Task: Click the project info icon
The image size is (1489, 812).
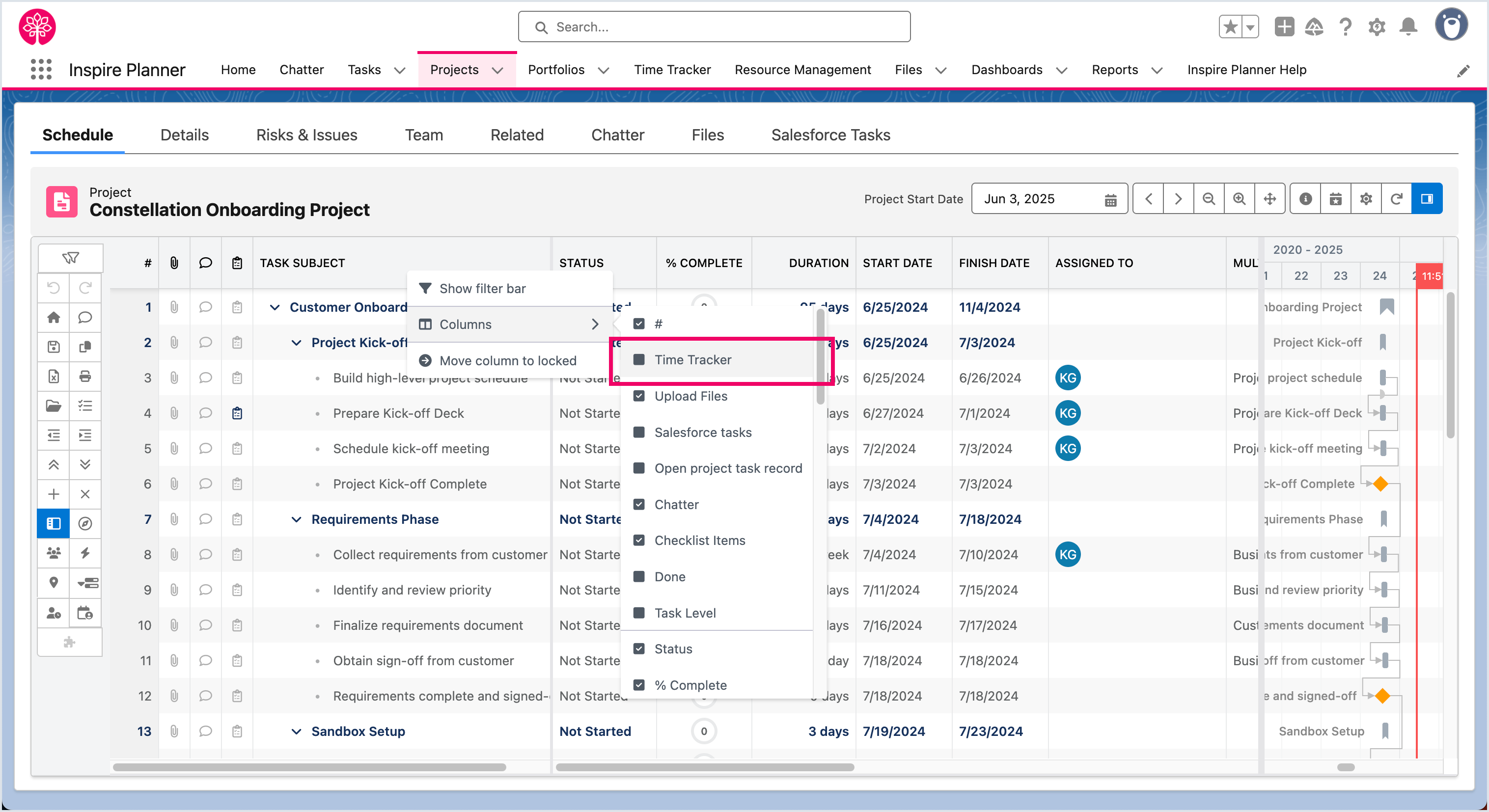Action: (1305, 199)
